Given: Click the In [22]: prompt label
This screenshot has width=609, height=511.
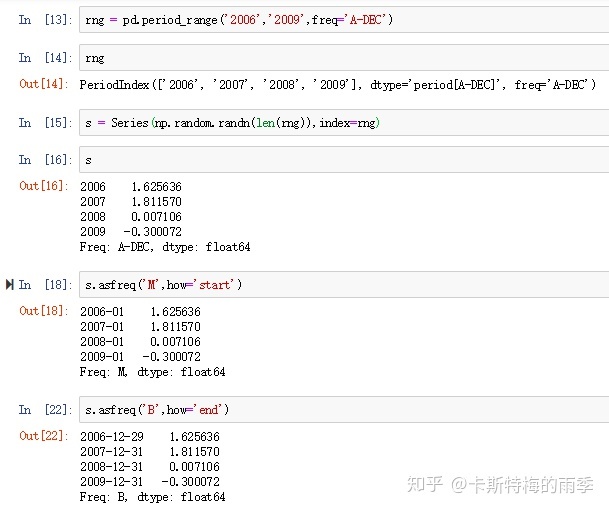Looking at the screenshot, I should tap(45, 410).
